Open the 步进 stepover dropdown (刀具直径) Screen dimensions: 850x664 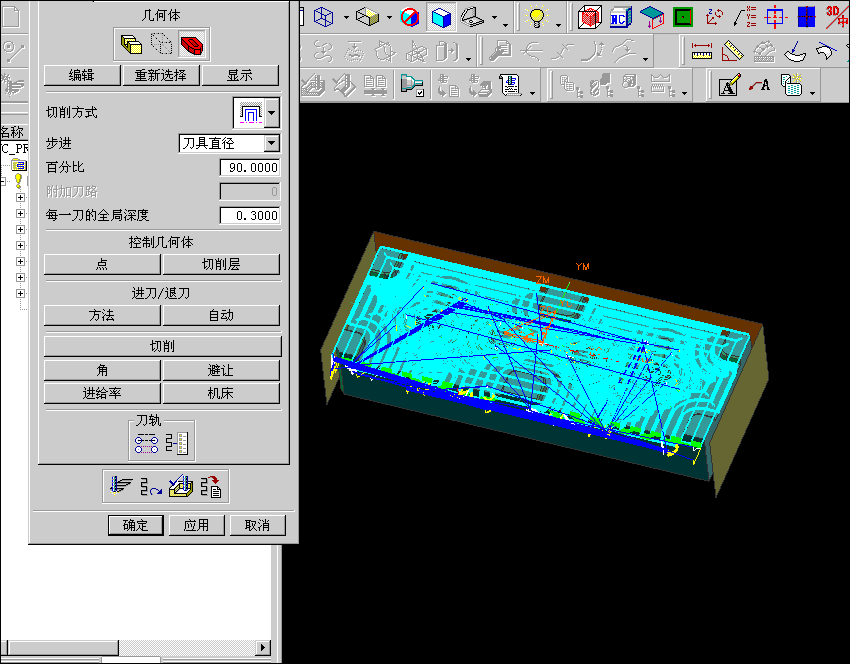[x=271, y=144]
